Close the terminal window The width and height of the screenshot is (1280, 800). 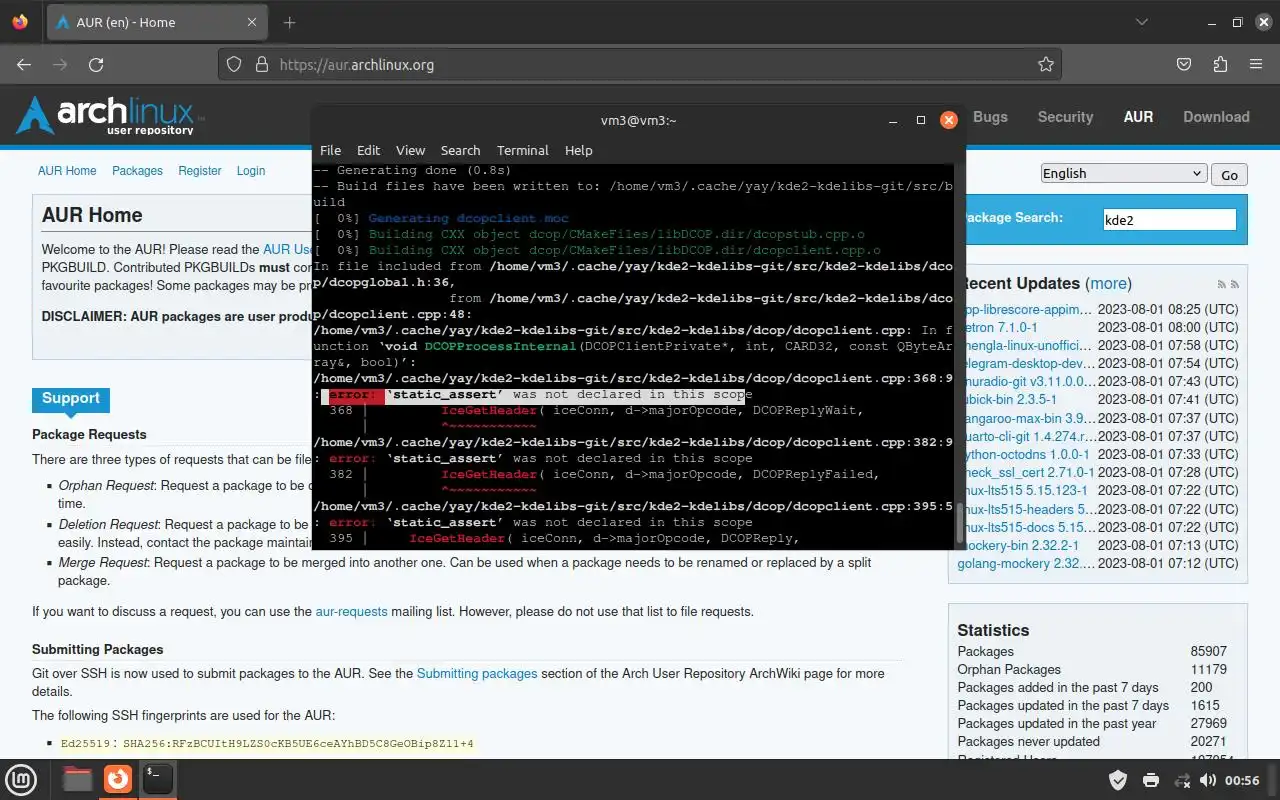pyautogui.click(x=949, y=120)
